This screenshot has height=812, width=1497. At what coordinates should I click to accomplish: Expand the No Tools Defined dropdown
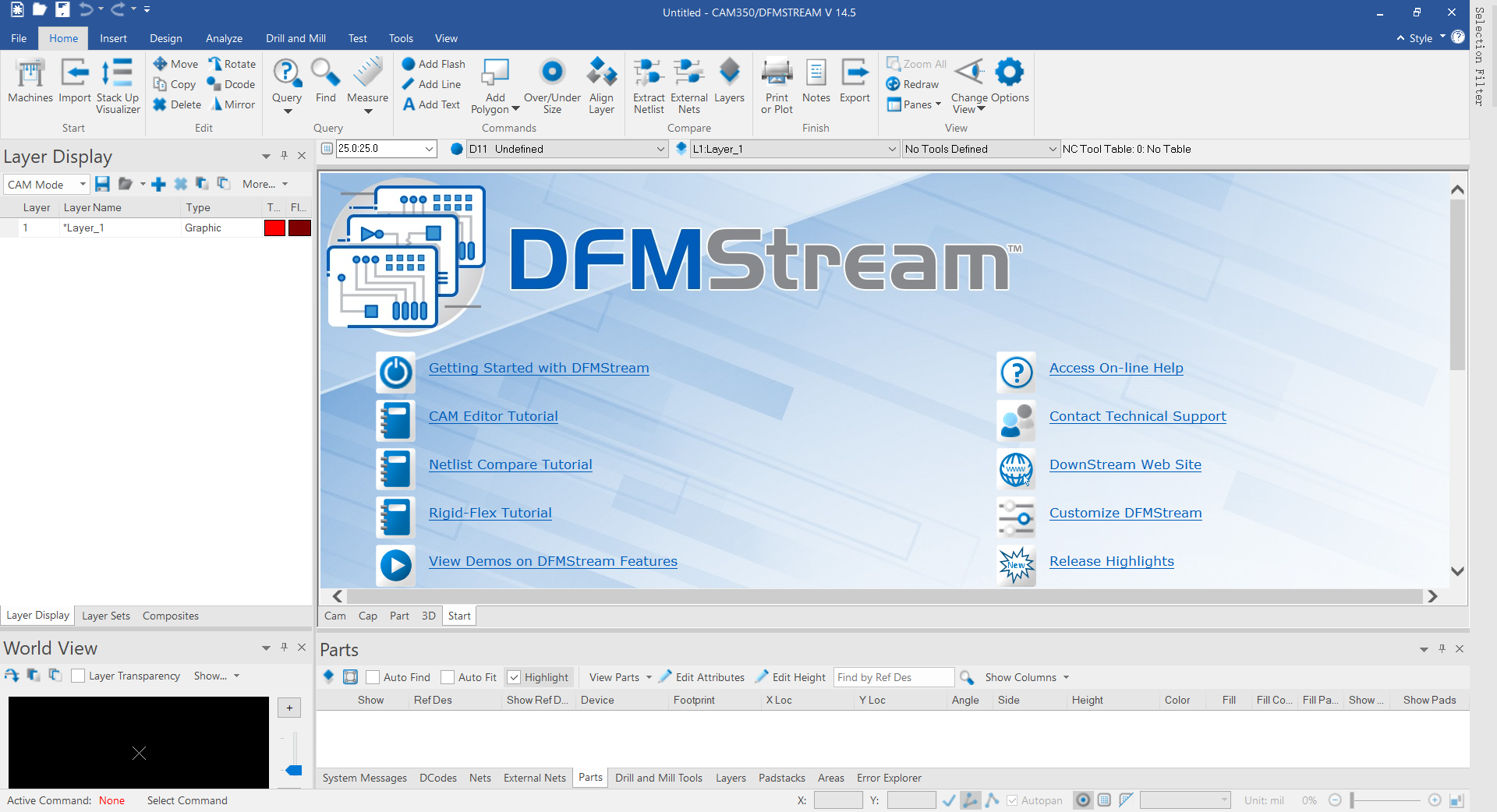(x=1052, y=149)
